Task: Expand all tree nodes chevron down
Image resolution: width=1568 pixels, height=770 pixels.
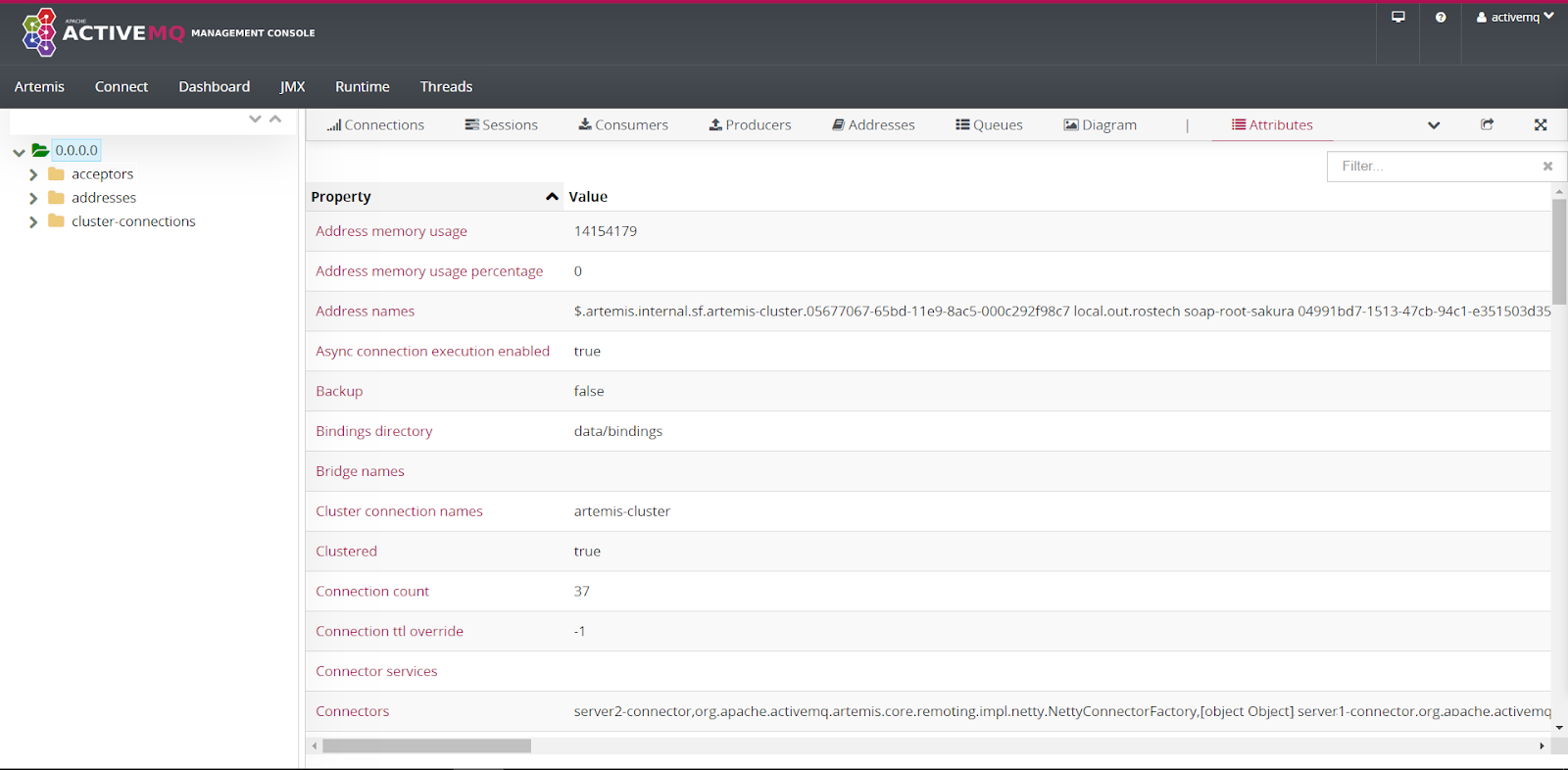Action: (255, 119)
